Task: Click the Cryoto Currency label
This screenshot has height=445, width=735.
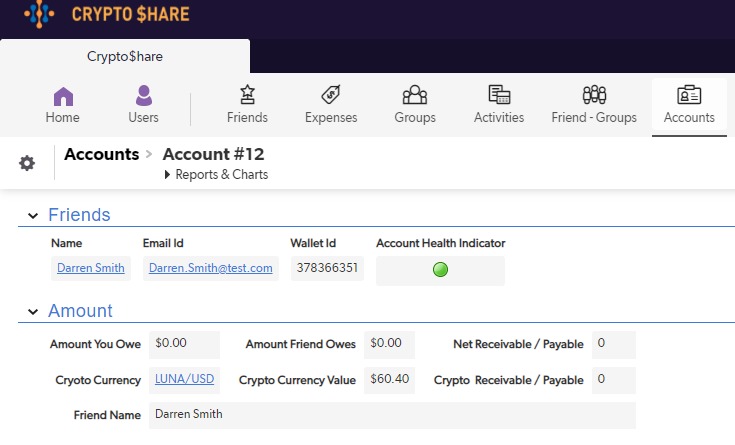Action: tap(98, 380)
